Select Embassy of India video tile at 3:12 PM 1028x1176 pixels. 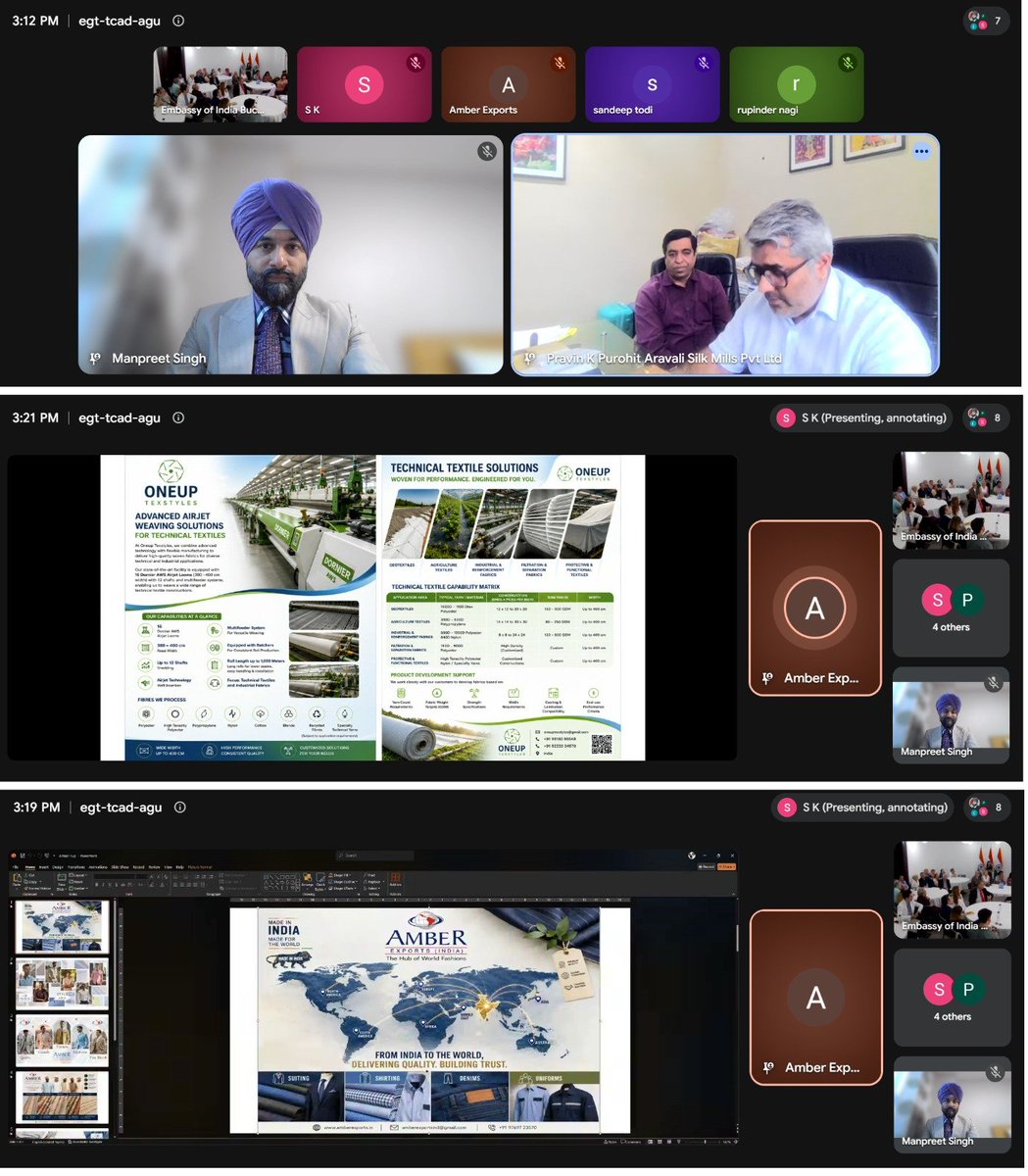[220, 84]
